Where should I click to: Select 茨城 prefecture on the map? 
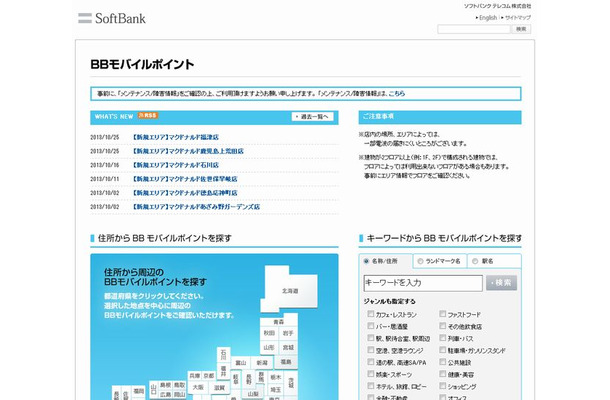coord(291,383)
